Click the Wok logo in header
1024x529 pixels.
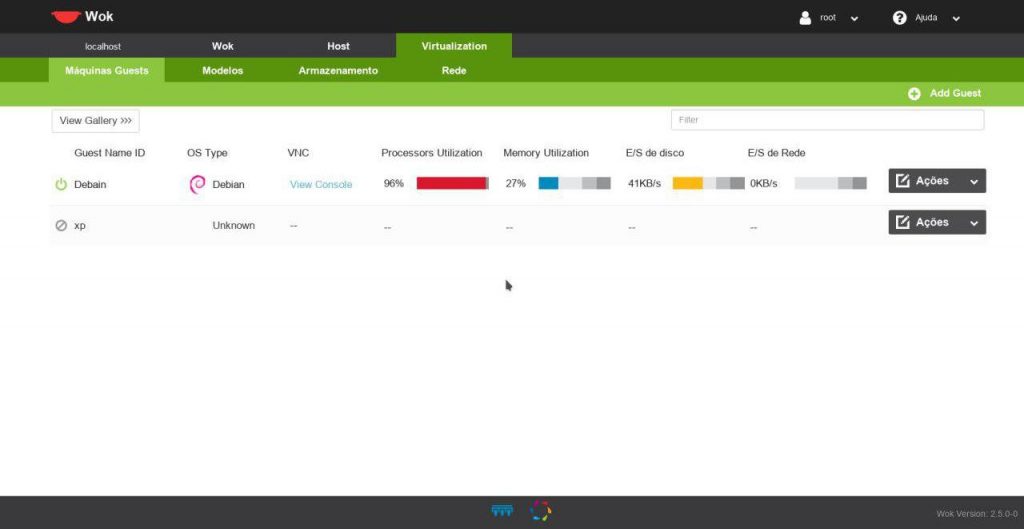pyautogui.click(x=66, y=17)
